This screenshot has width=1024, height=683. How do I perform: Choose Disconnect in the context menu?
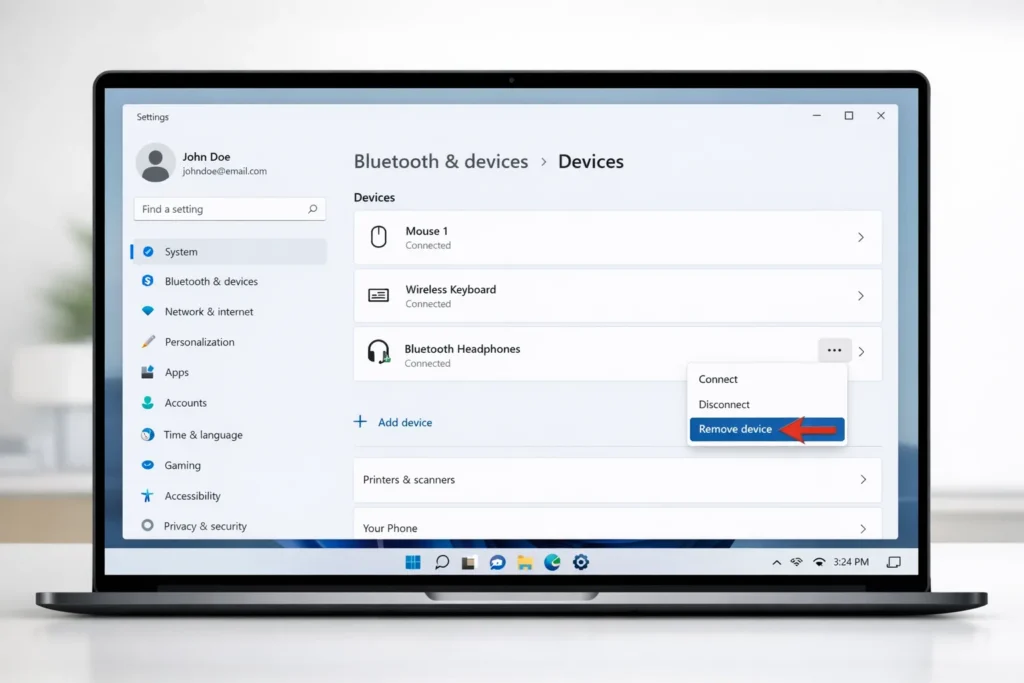(724, 405)
